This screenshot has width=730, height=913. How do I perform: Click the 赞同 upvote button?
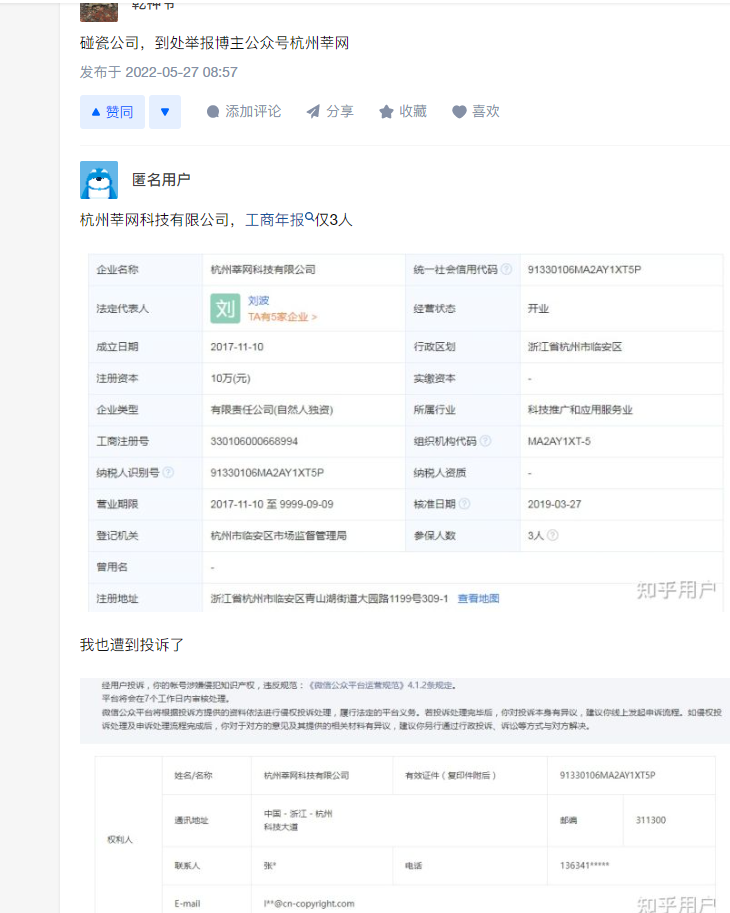pyautogui.click(x=112, y=112)
